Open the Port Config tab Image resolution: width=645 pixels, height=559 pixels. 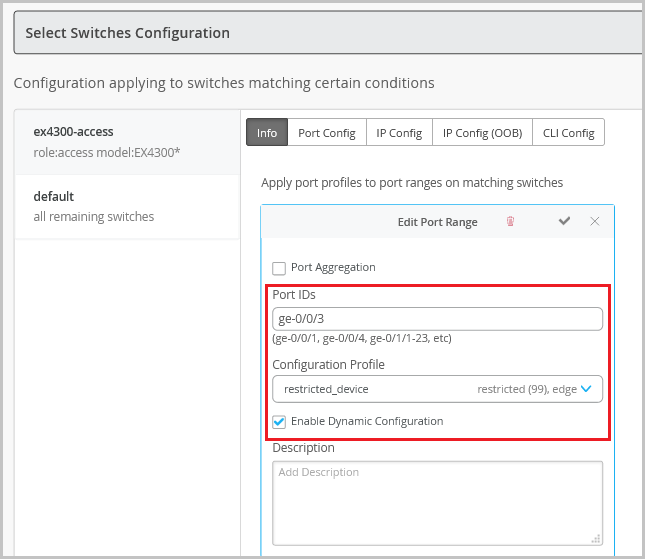(327, 133)
